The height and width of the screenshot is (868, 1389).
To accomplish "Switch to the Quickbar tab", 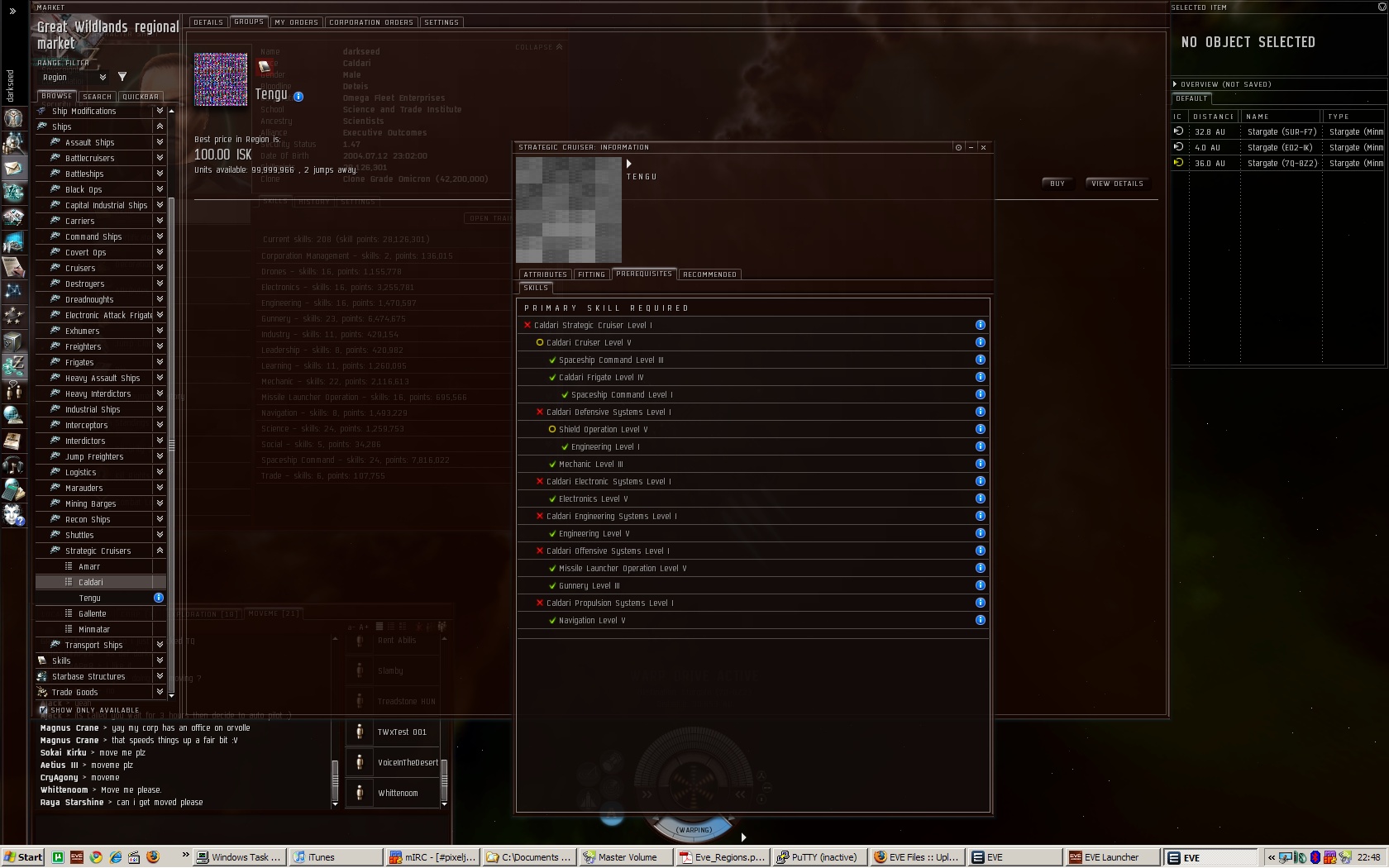I will tap(141, 97).
